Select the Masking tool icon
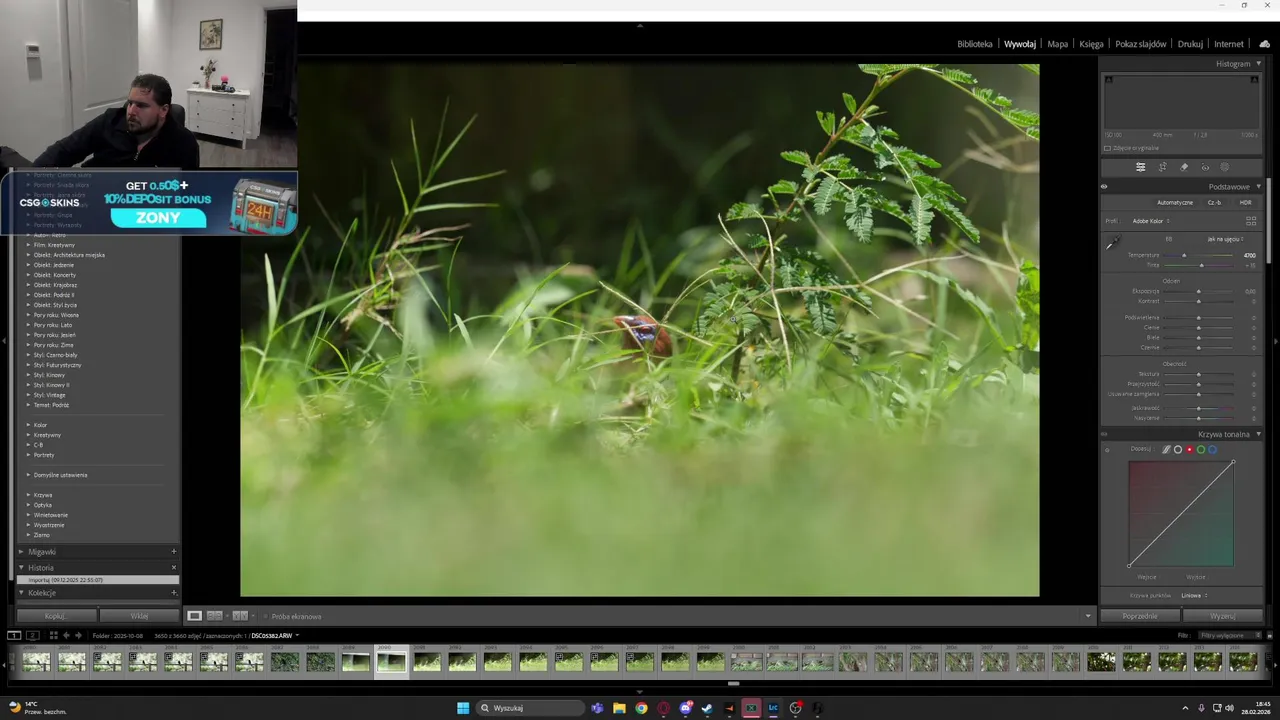 1225,167
